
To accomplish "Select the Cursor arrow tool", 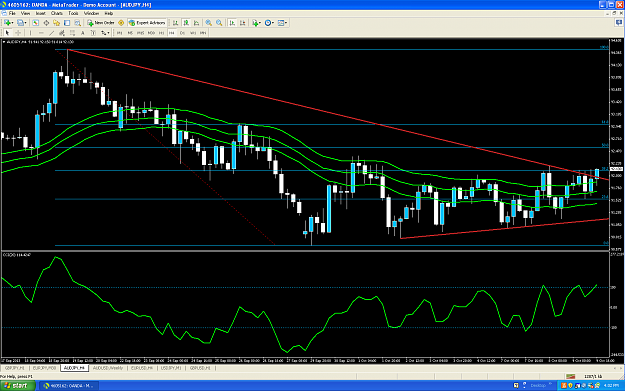I will [7, 33].
